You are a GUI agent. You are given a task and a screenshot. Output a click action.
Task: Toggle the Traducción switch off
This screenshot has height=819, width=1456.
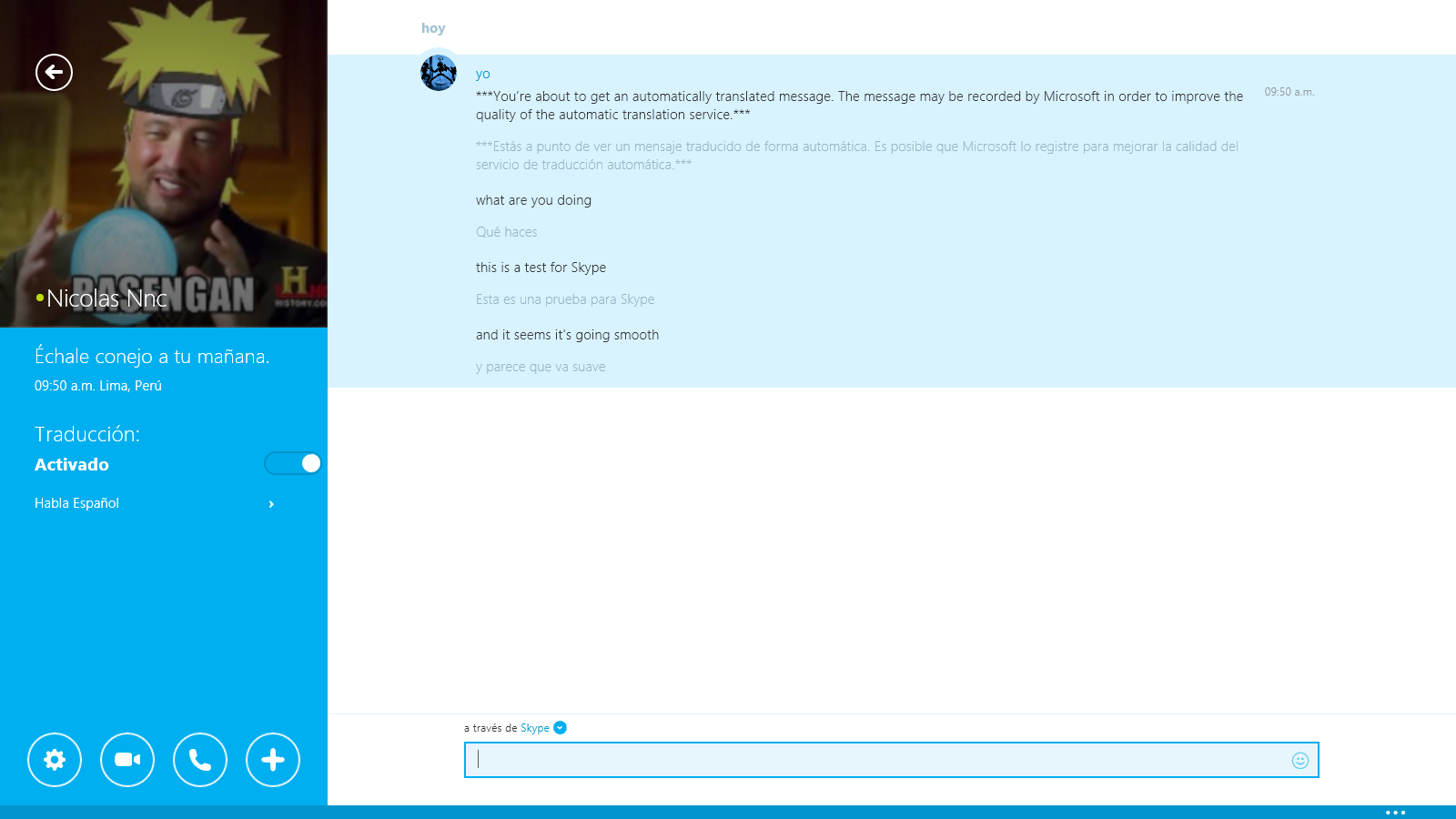(293, 463)
